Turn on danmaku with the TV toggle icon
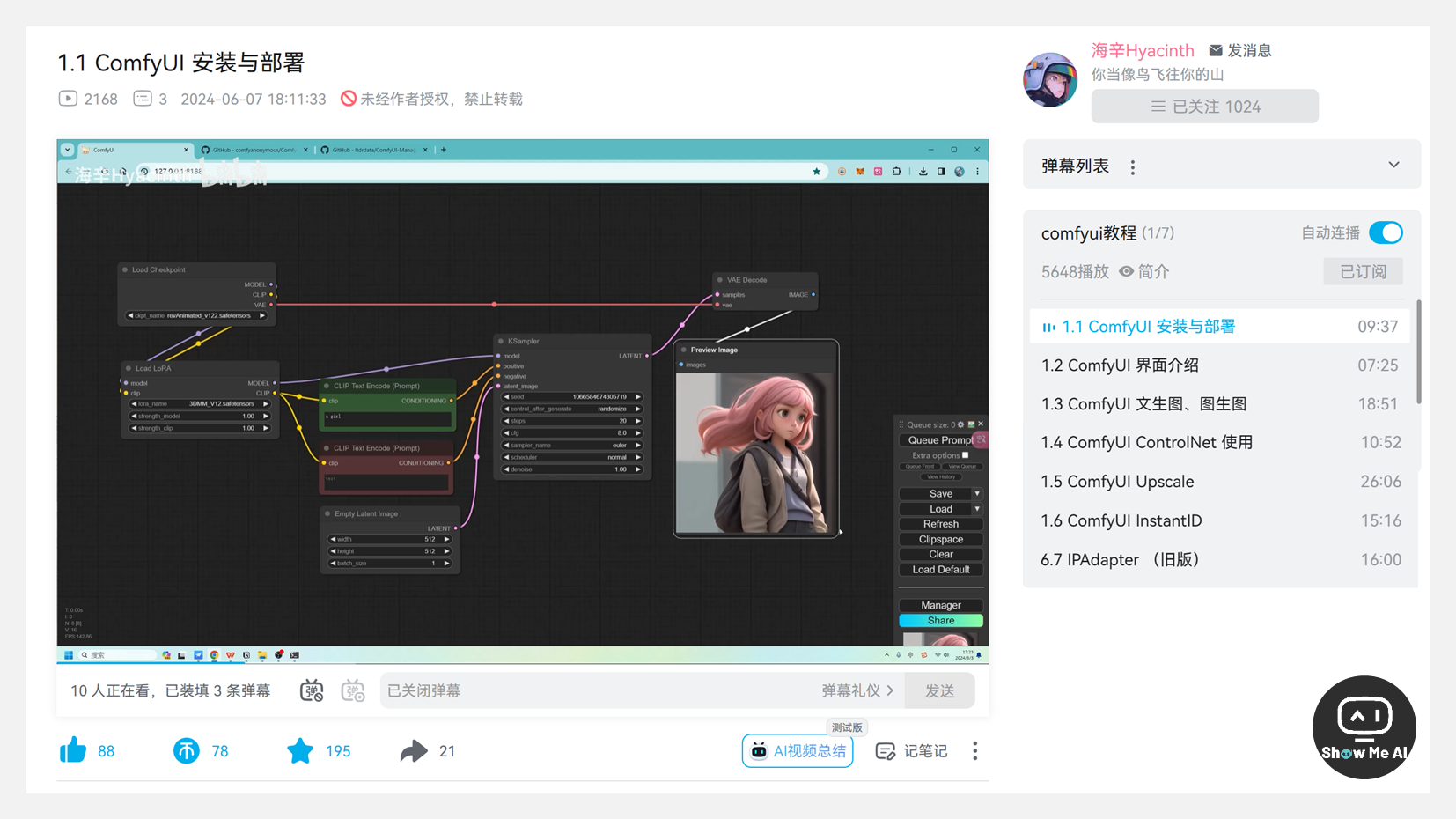1456x819 pixels. pyautogui.click(x=312, y=690)
